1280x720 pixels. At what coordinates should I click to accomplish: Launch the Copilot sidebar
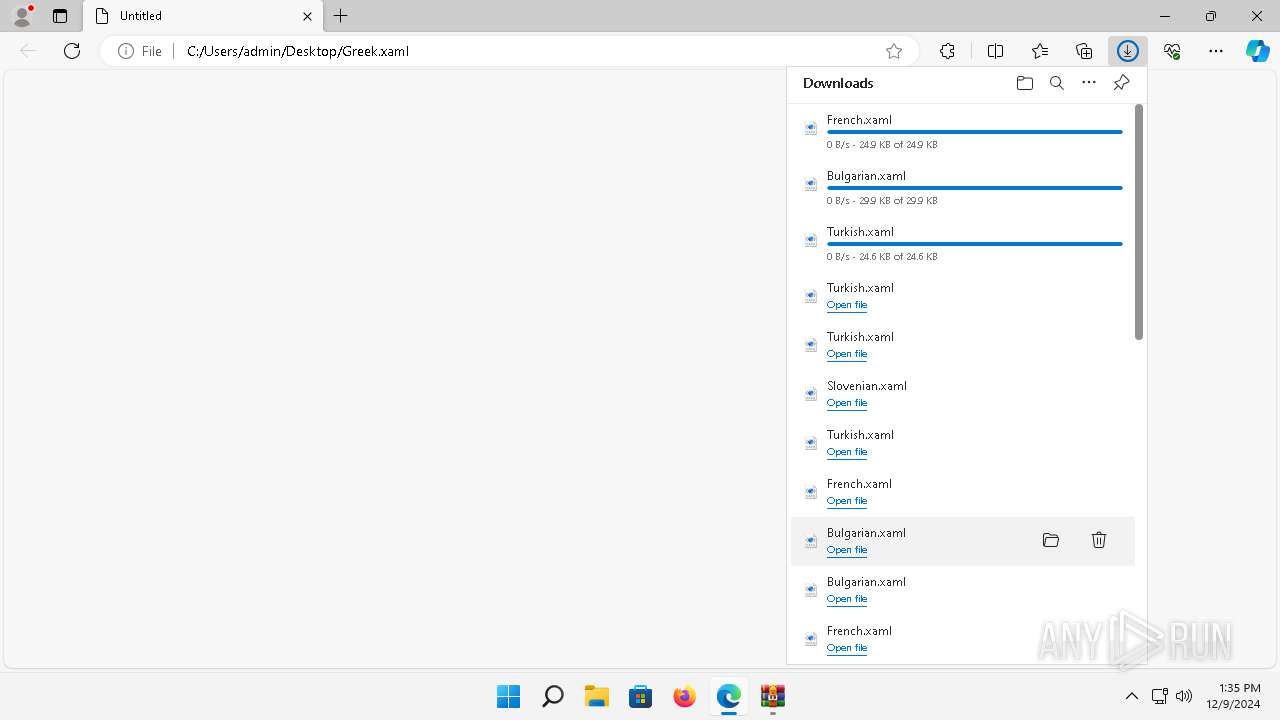click(x=1258, y=51)
